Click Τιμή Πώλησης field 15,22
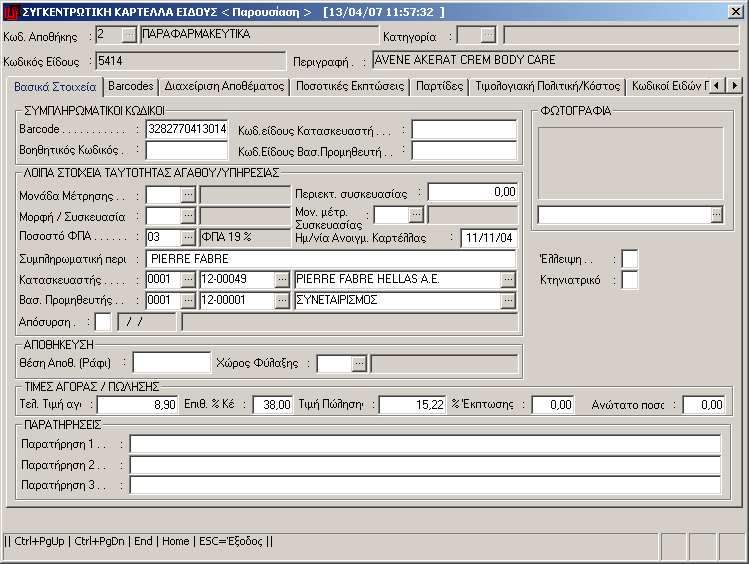The width and height of the screenshot is (749, 564). tap(412, 405)
